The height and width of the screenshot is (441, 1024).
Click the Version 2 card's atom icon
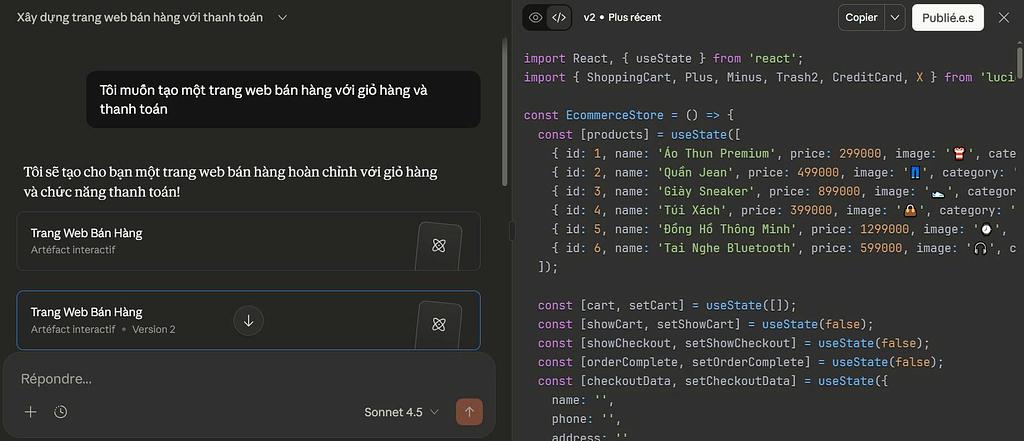(438, 323)
